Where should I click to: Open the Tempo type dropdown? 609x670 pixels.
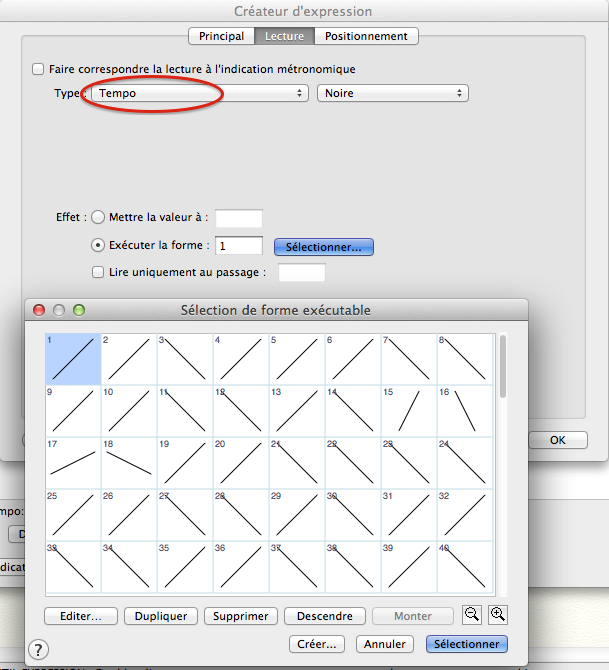199,93
